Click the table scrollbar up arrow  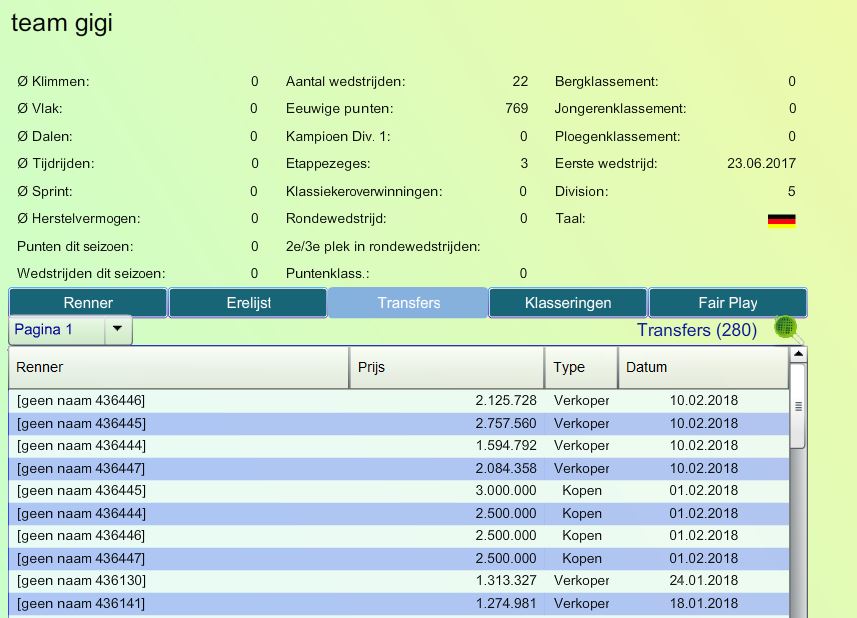click(797, 356)
